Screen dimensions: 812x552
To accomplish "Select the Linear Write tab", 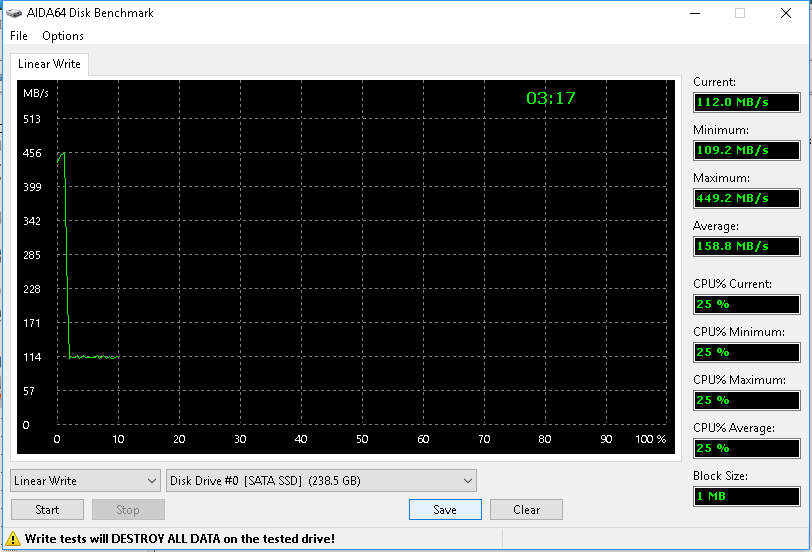I will (49, 64).
